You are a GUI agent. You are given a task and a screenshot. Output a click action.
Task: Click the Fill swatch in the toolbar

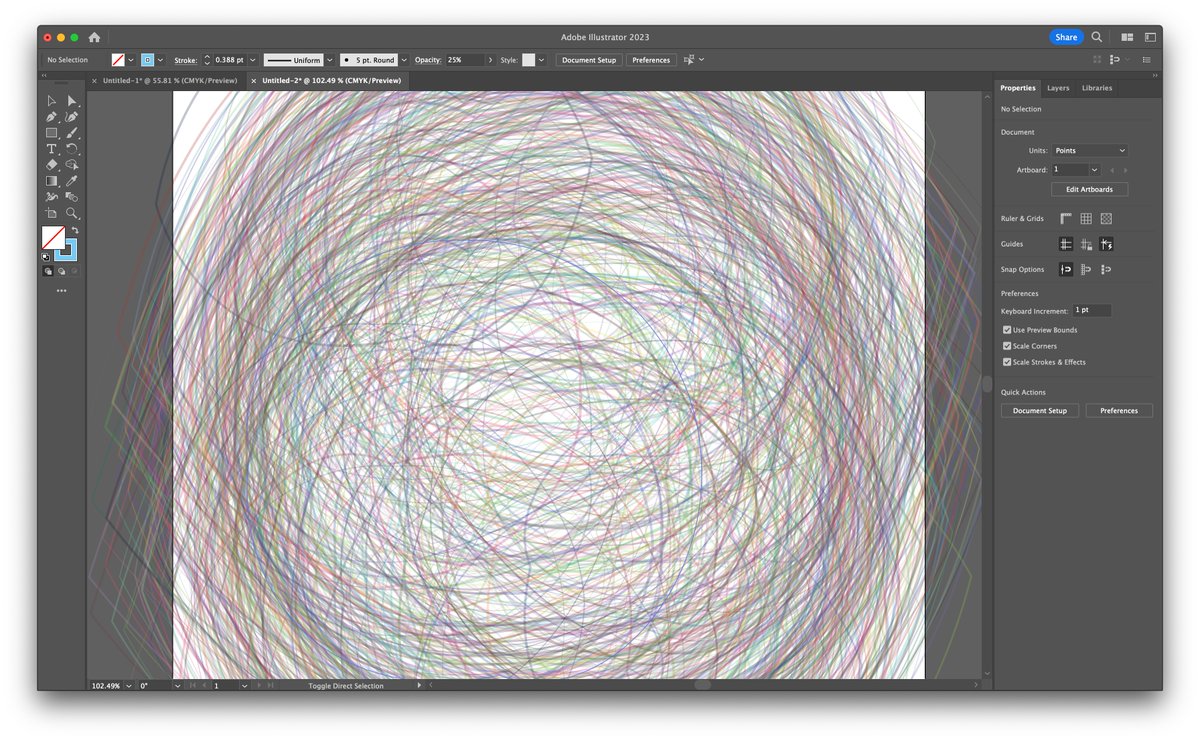53,237
